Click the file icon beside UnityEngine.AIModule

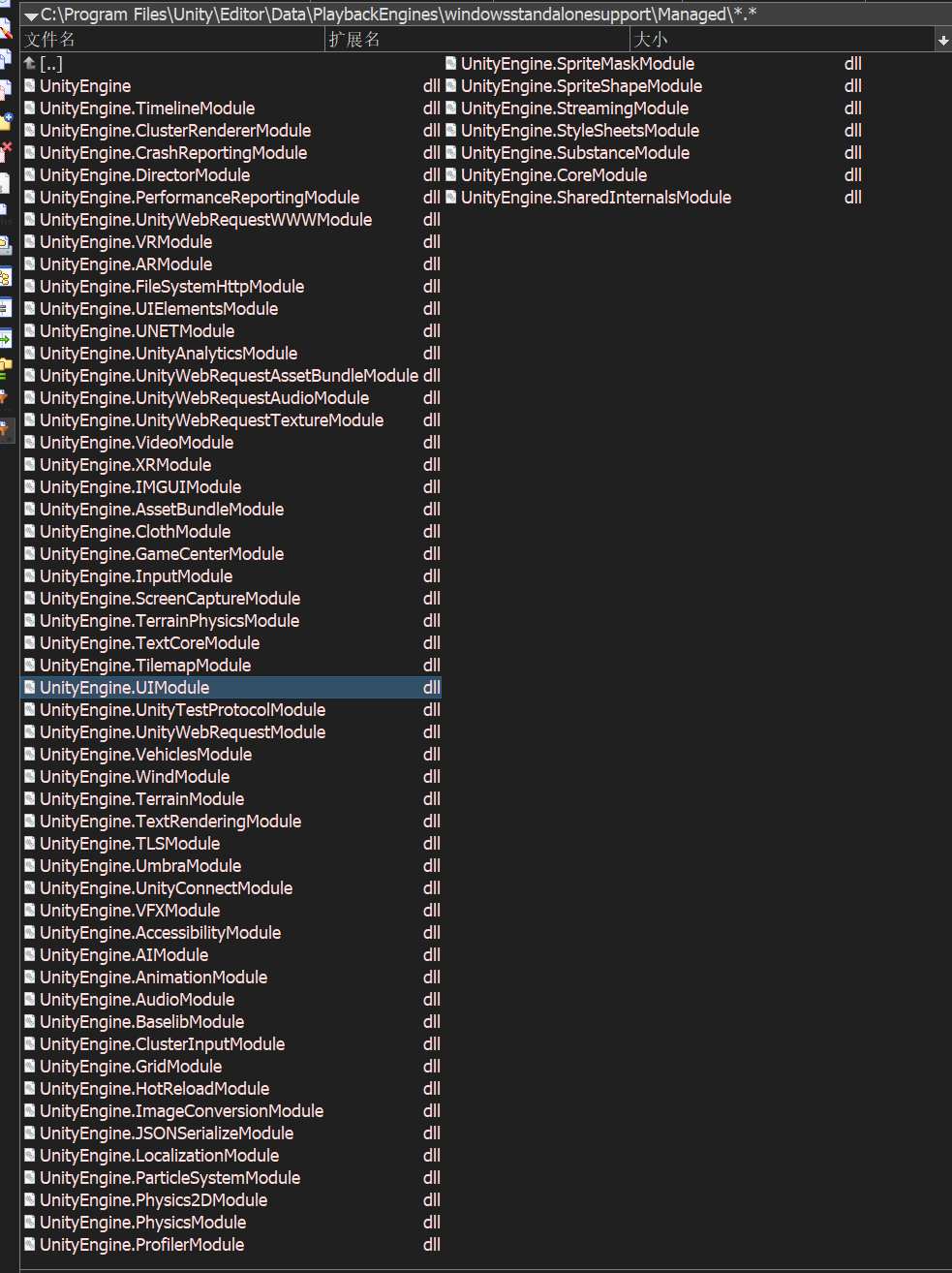pyautogui.click(x=30, y=954)
